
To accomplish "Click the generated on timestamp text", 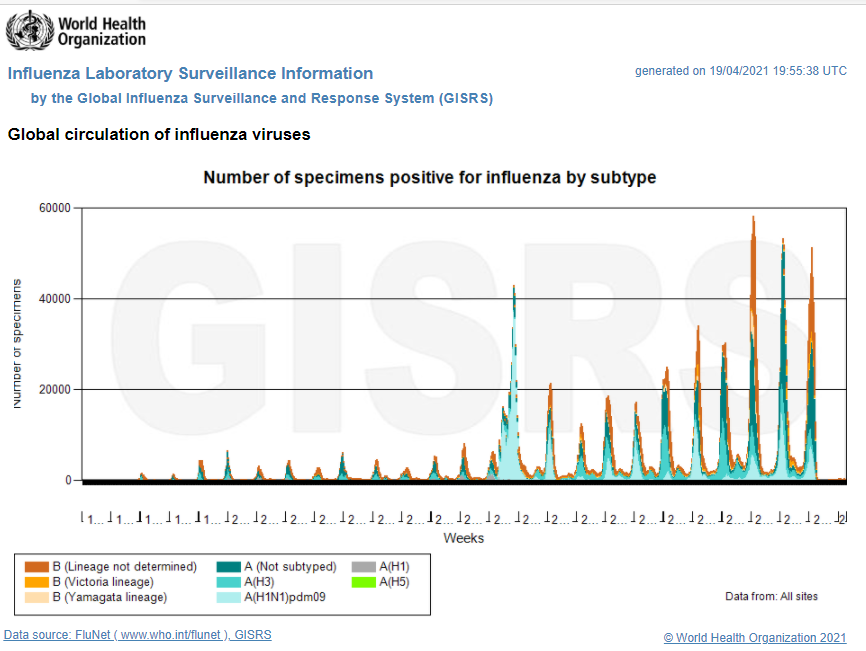I will pyautogui.click(x=741, y=71).
